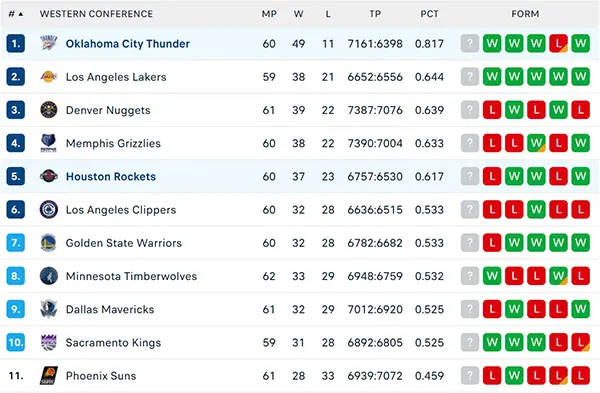600x393 pixels.
Task: Sort standings by the # rank arrow
Action: coord(16,14)
